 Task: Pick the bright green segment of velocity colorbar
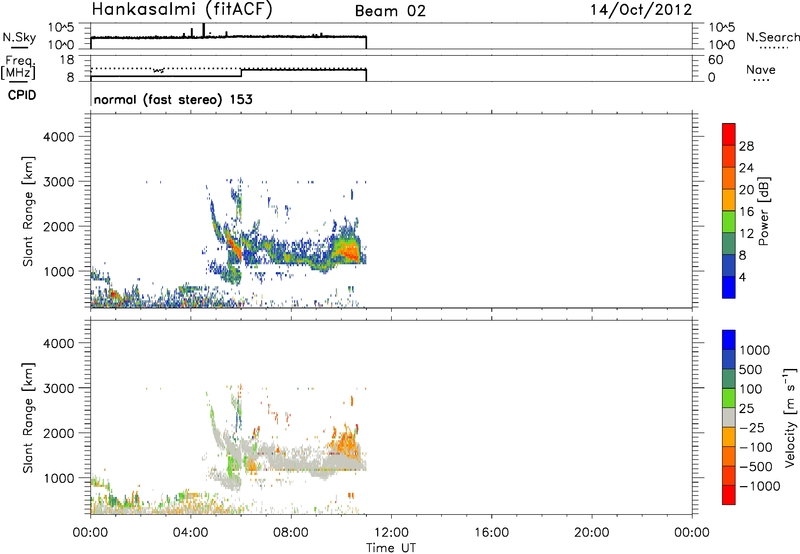click(729, 398)
